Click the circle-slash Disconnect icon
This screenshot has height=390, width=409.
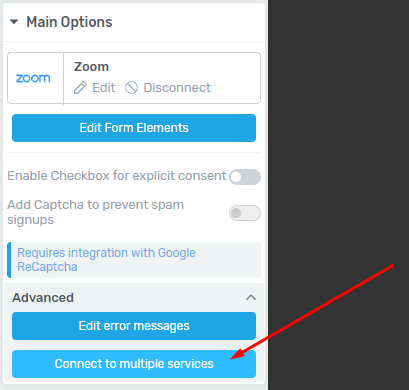131,88
